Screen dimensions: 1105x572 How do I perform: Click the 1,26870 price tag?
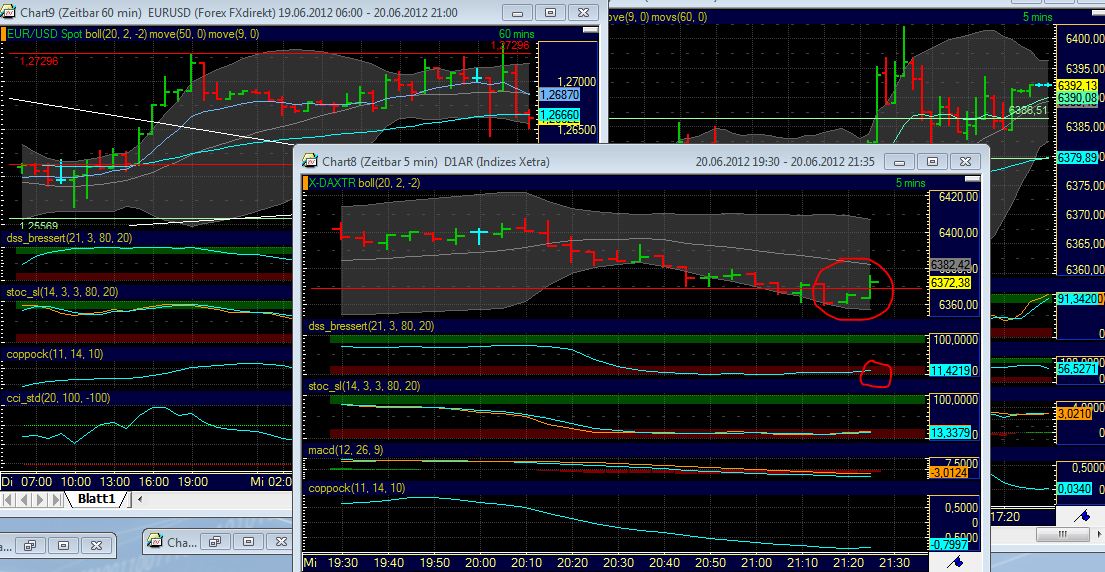(560, 94)
